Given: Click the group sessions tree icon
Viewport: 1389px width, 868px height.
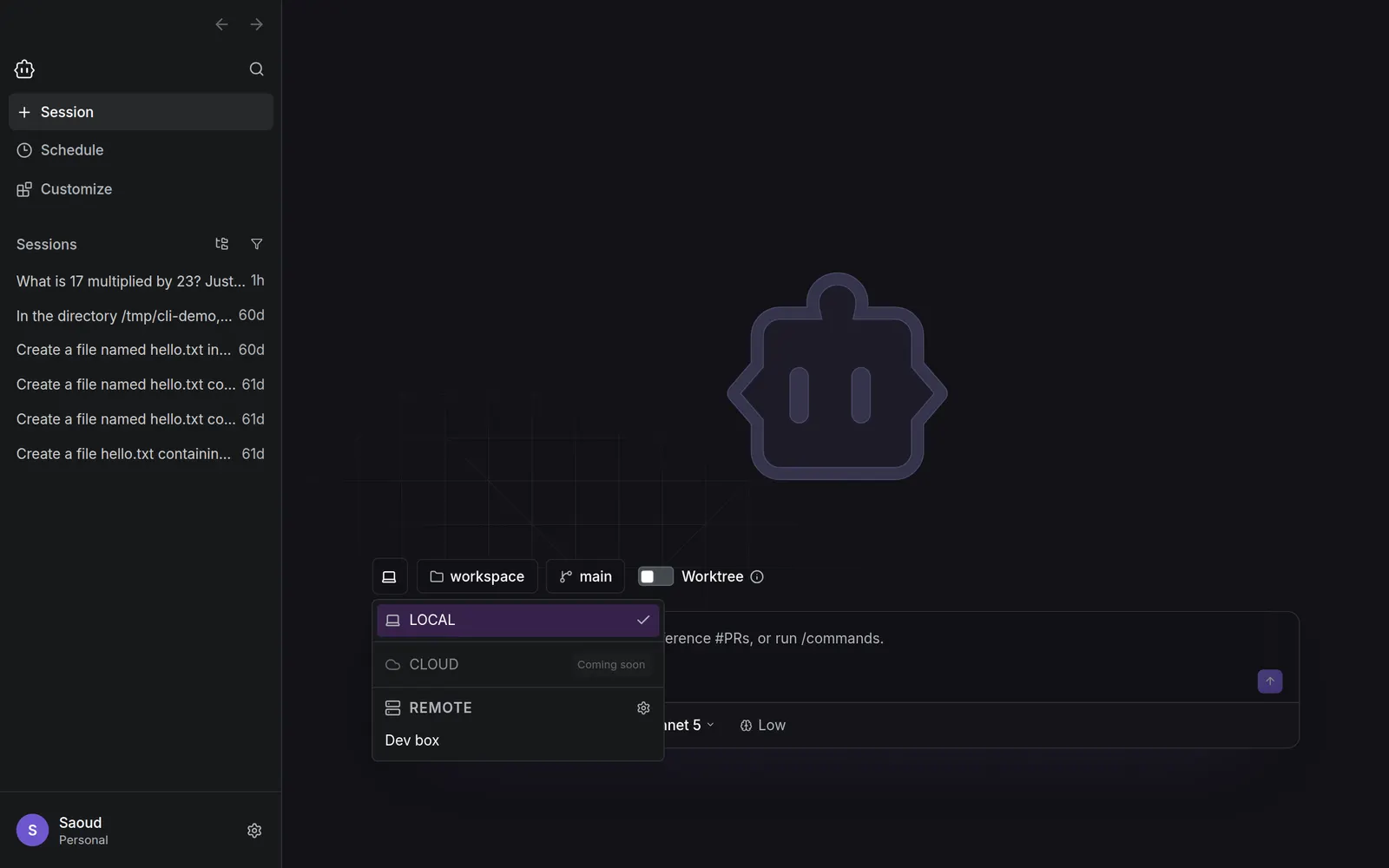Looking at the screenshot, I should [221, 244].
